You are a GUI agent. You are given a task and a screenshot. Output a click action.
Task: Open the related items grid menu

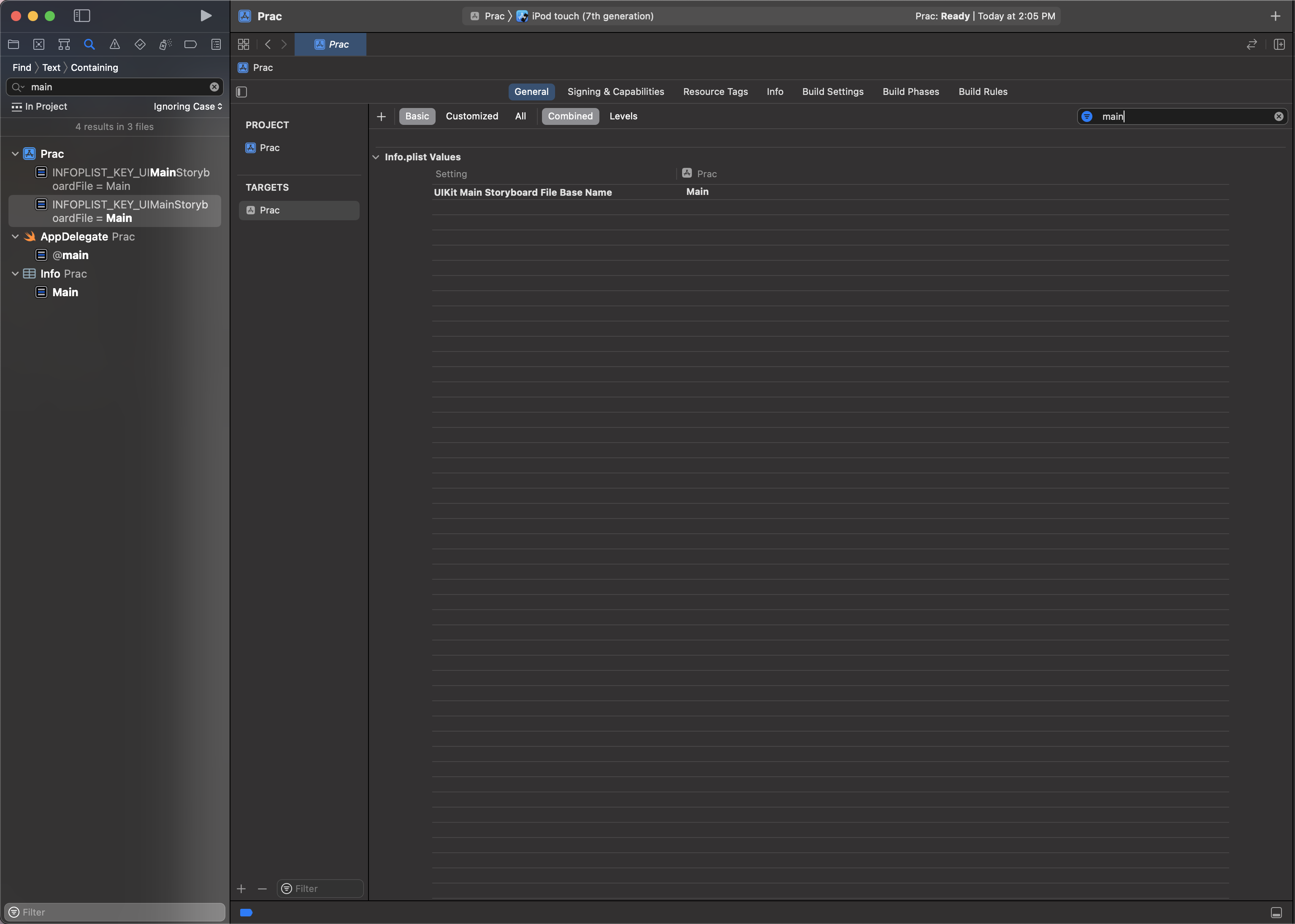[244, 44]
